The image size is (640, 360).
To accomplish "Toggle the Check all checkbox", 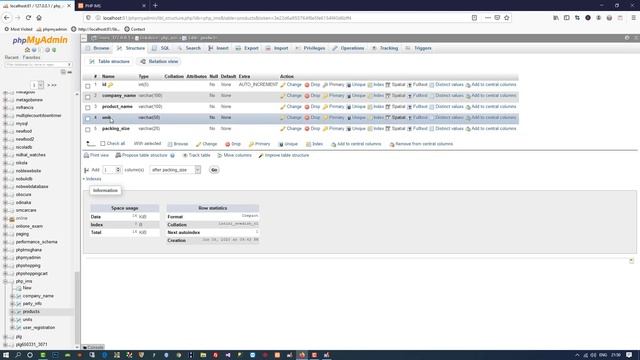I will (x=103, y=144).
